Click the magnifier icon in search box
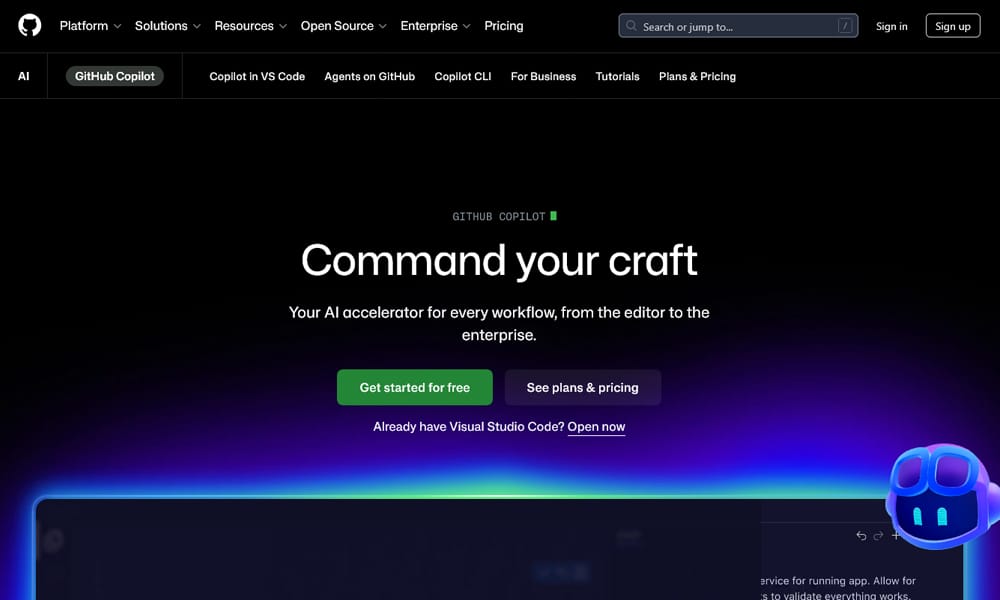Image resolution: width=1000 pixels, height=600 pixels. tap(631, 26)
